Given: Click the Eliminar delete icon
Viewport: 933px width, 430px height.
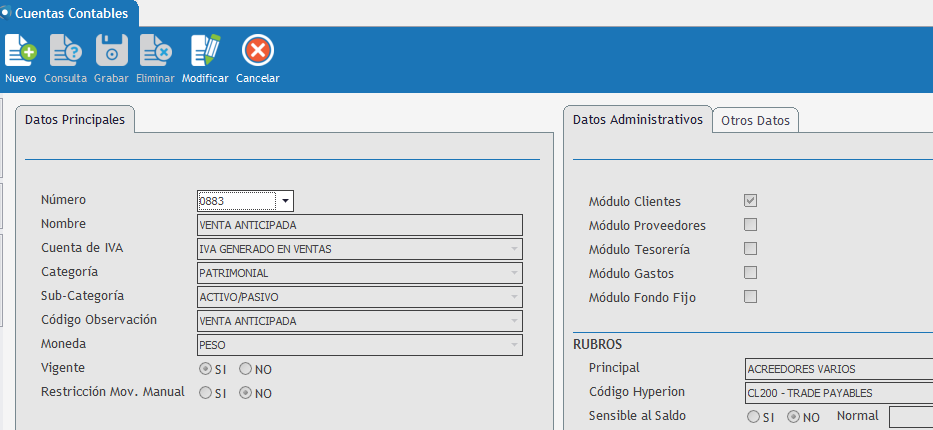Looking at the screenshot, I should [155, 51].
